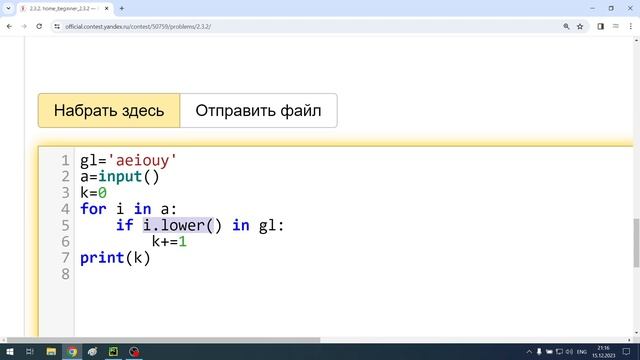
Task: Restore down the Chrome window
Action: click(x=611, y=8)
